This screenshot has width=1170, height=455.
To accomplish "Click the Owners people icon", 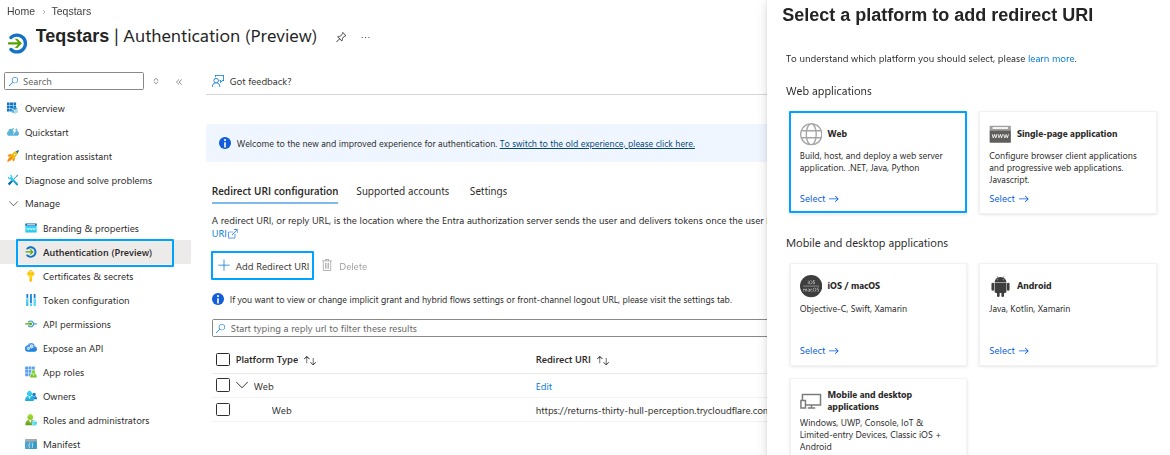I will (x=31, y=396).
